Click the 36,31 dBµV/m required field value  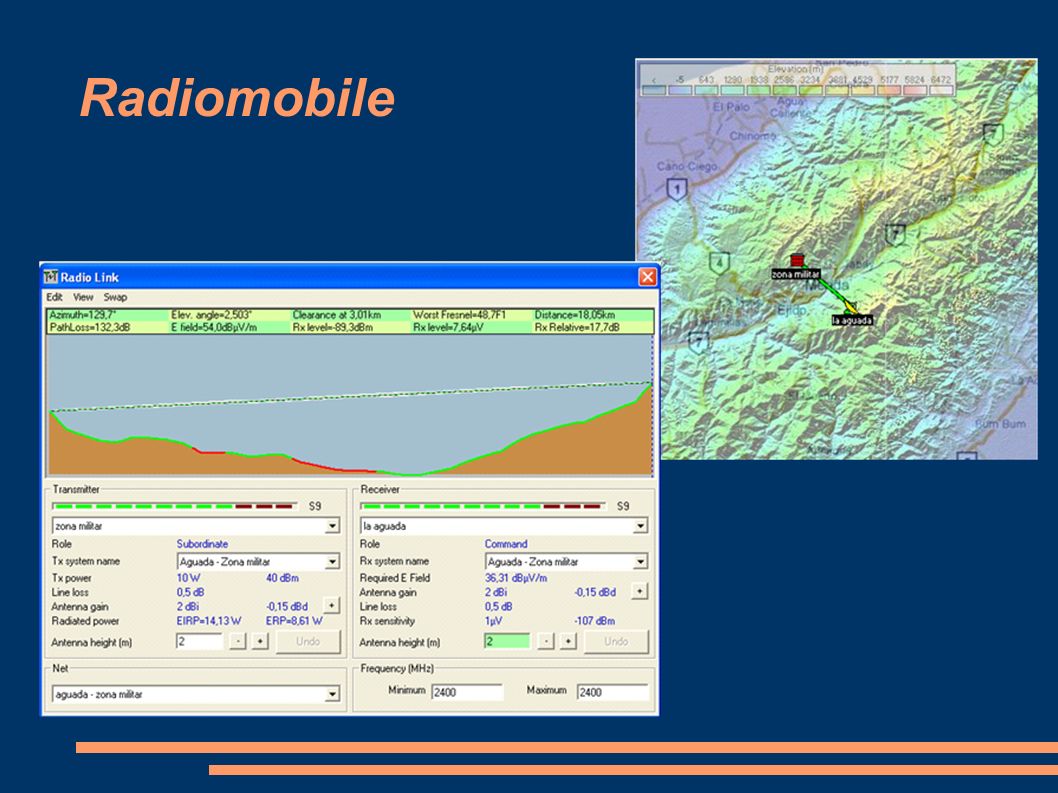tap(516, 578)
